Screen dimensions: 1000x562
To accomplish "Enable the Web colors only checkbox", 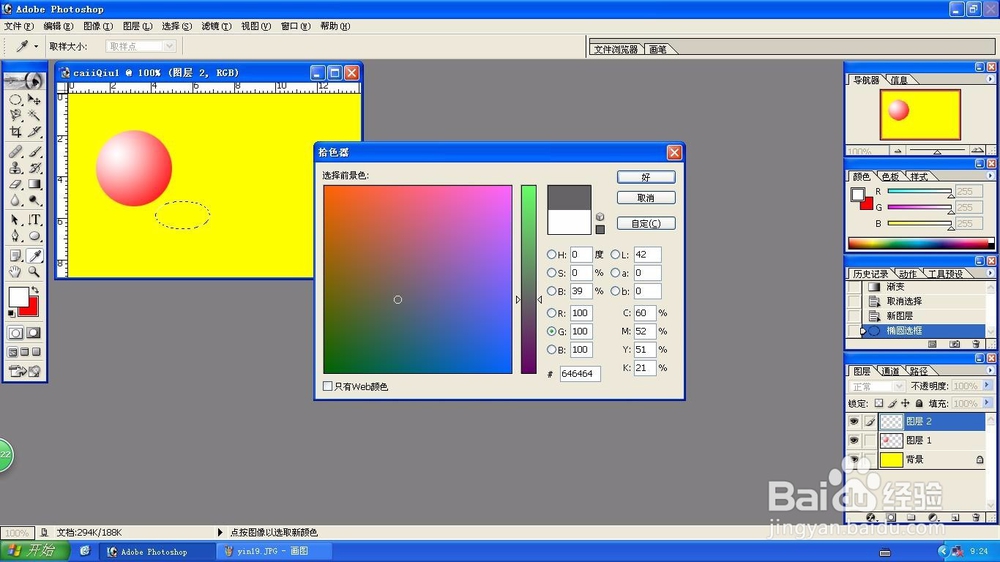I will 328,386.
